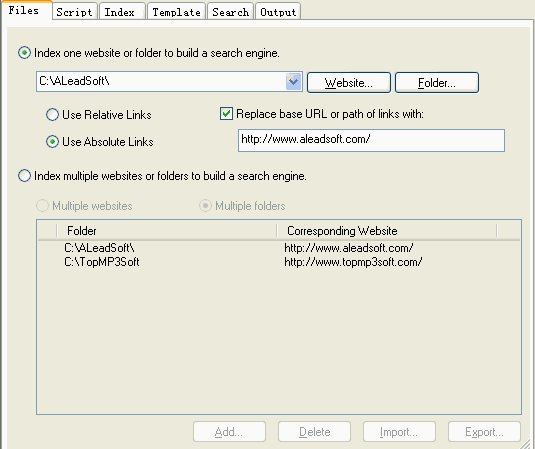Click the Delete button
The width and height of the screenshot is (535, 449).
click(x=314, y=432)
